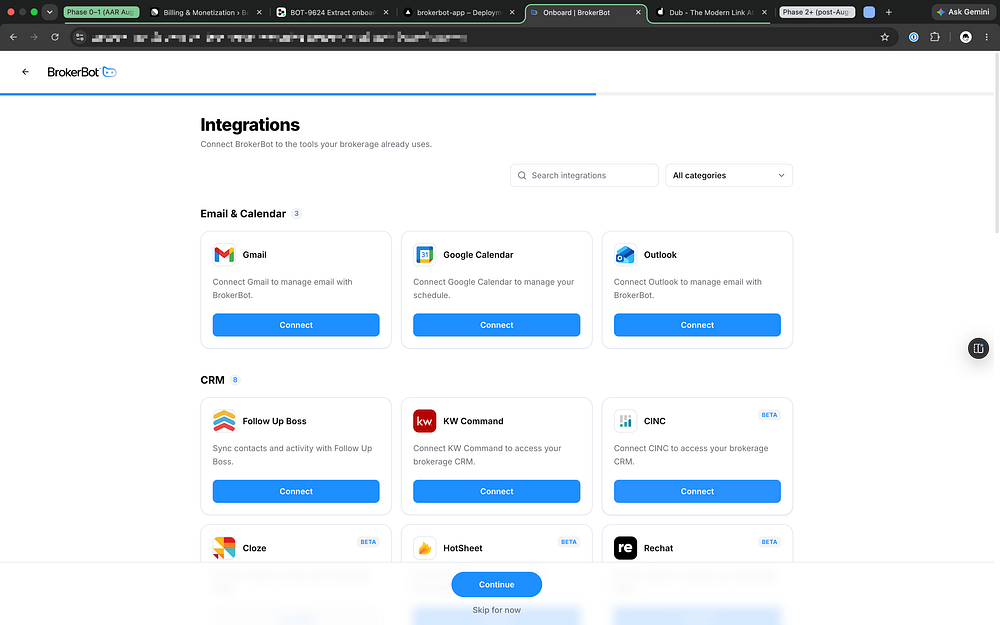
Task: Click the page vertical scrollbar
Action: click(997, 143)
